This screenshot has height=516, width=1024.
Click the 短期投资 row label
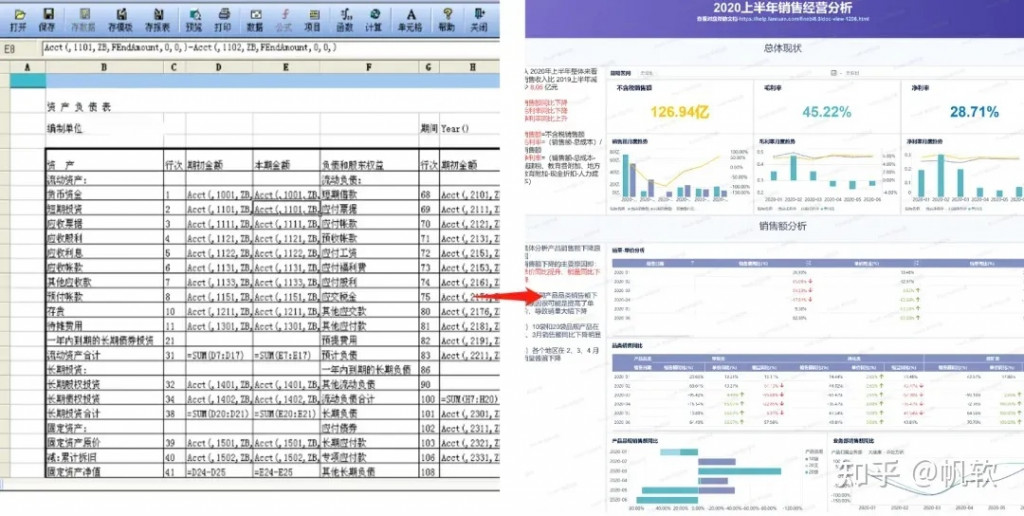[x=104, y=209]
